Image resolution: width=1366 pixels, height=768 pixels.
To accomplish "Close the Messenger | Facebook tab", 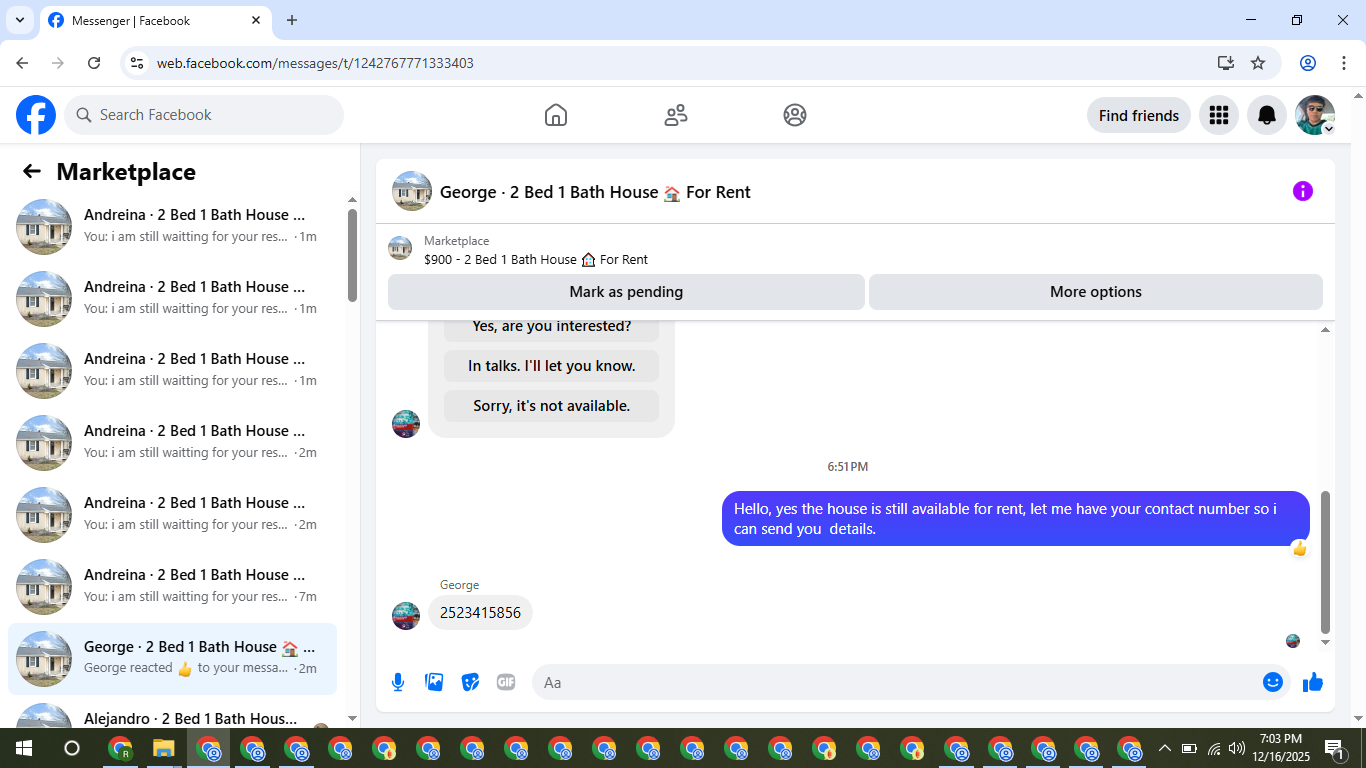I will click(x=256, y=20).
